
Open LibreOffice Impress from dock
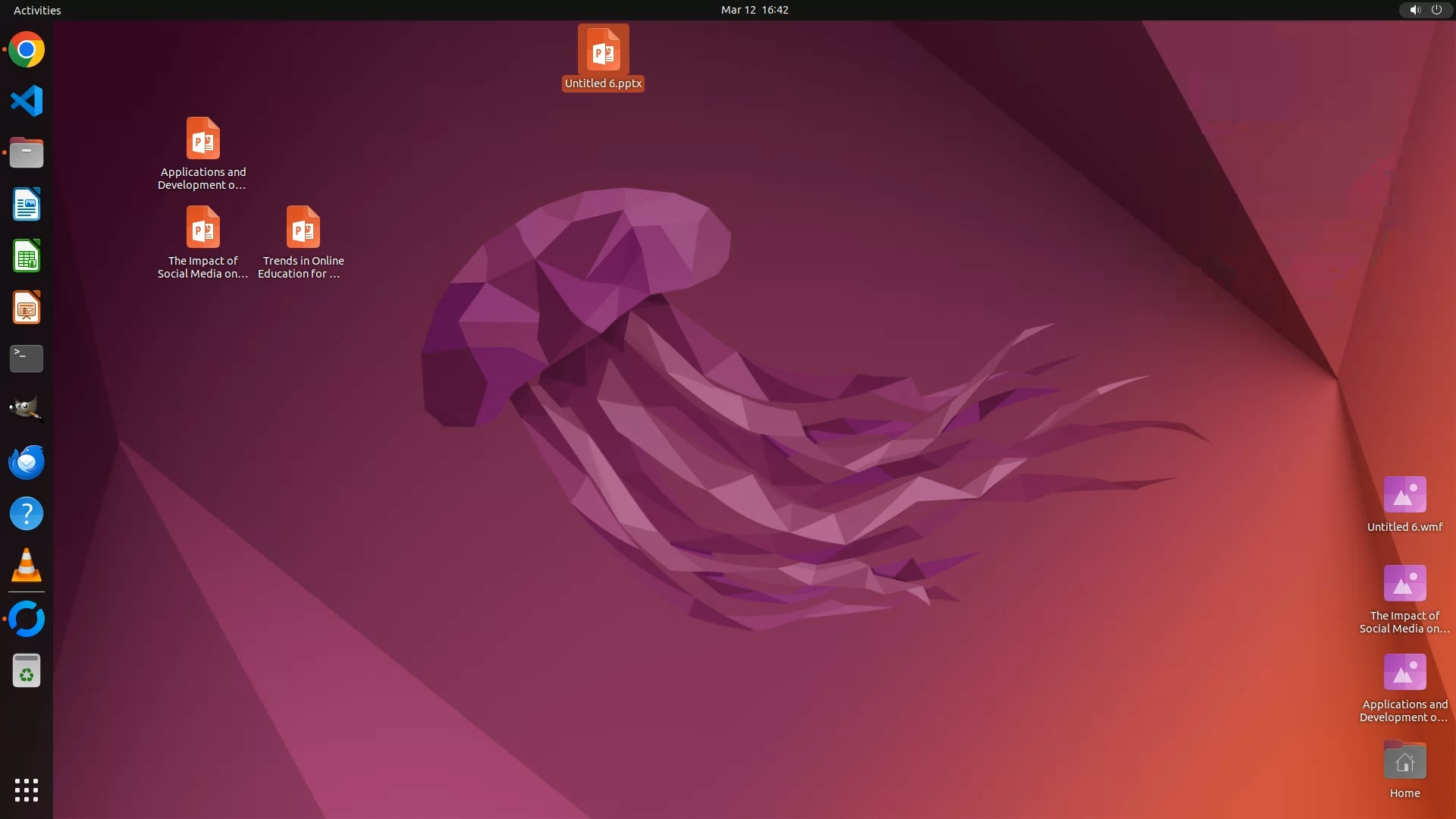click(27, 307)
